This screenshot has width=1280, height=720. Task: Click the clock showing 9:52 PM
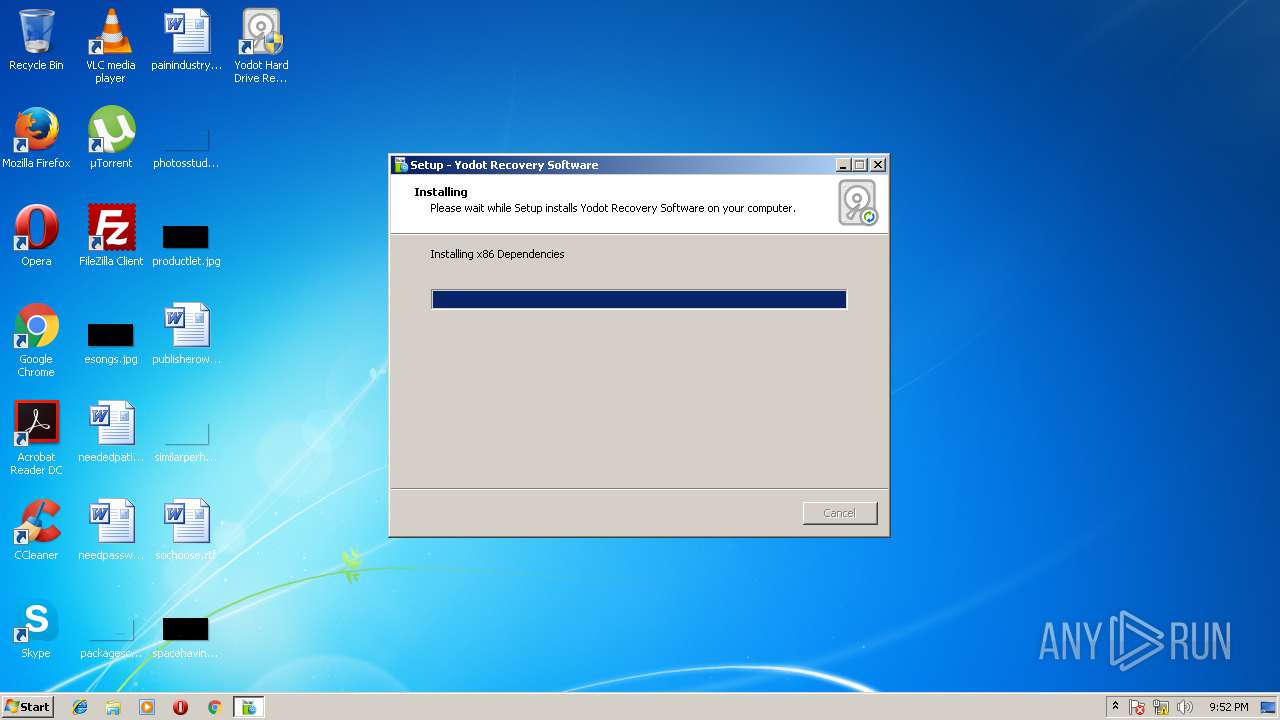[1228, 707]
